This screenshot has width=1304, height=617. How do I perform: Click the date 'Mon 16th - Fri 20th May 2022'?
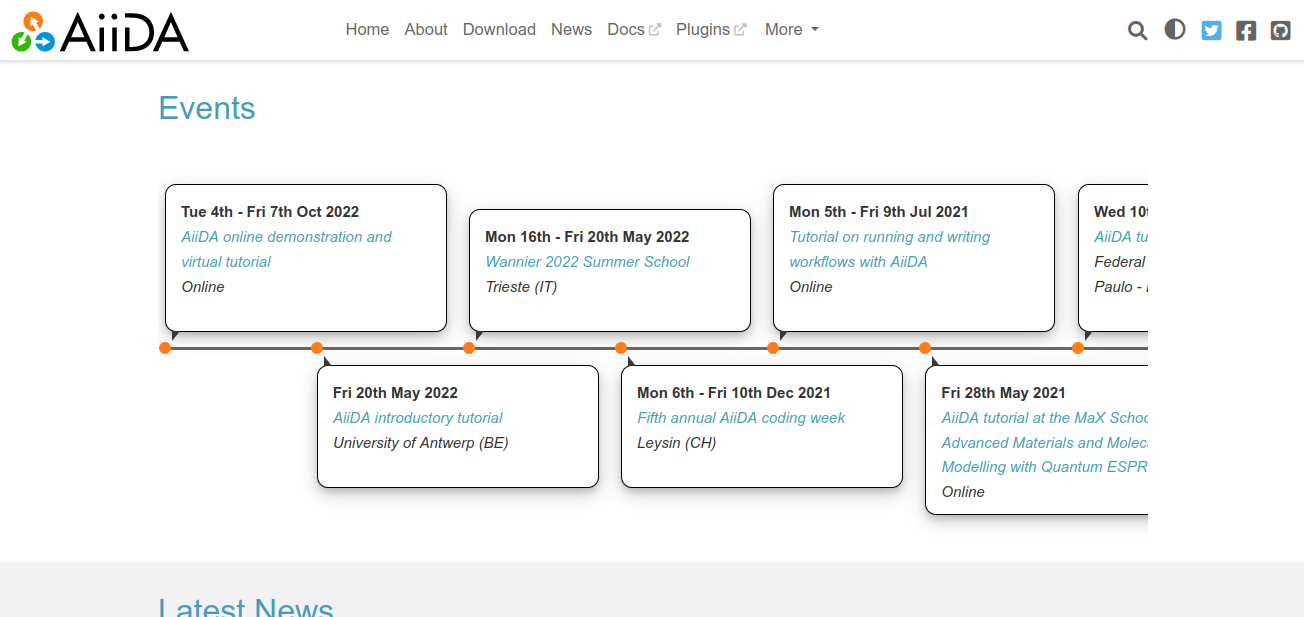(x=587, y=237)
